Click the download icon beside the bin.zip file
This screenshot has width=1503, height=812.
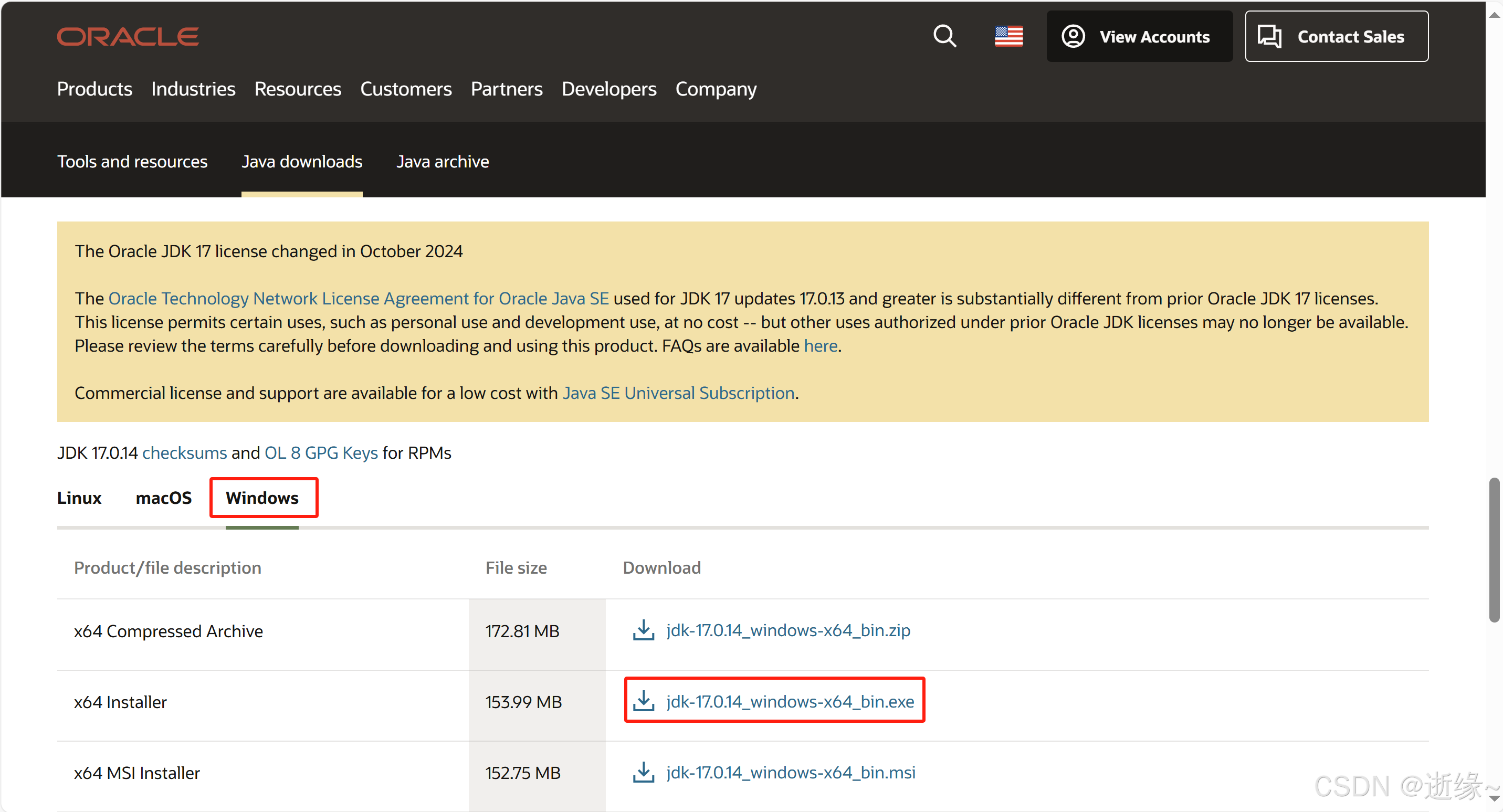click(643, 630)
